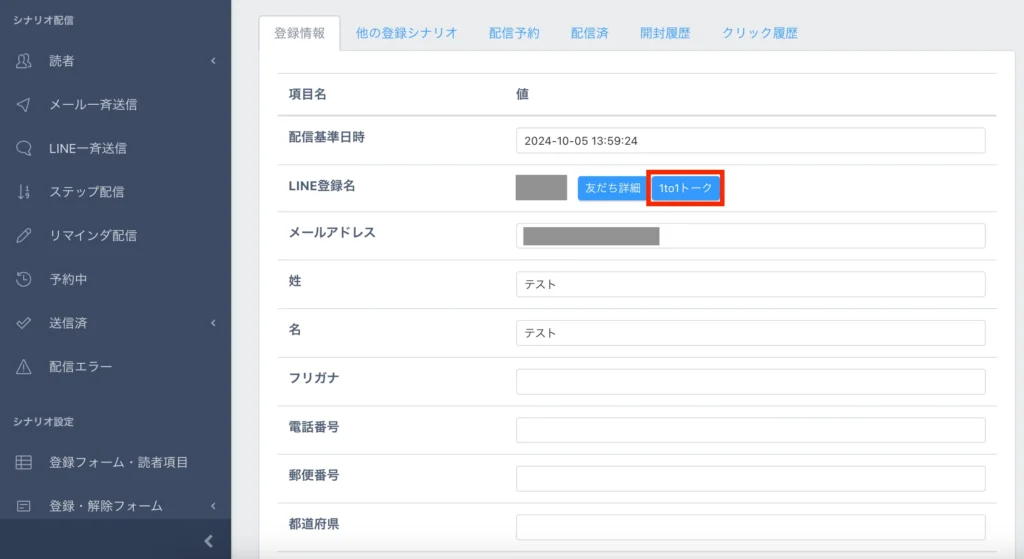Click the 値 column header

tap(522, 94)
